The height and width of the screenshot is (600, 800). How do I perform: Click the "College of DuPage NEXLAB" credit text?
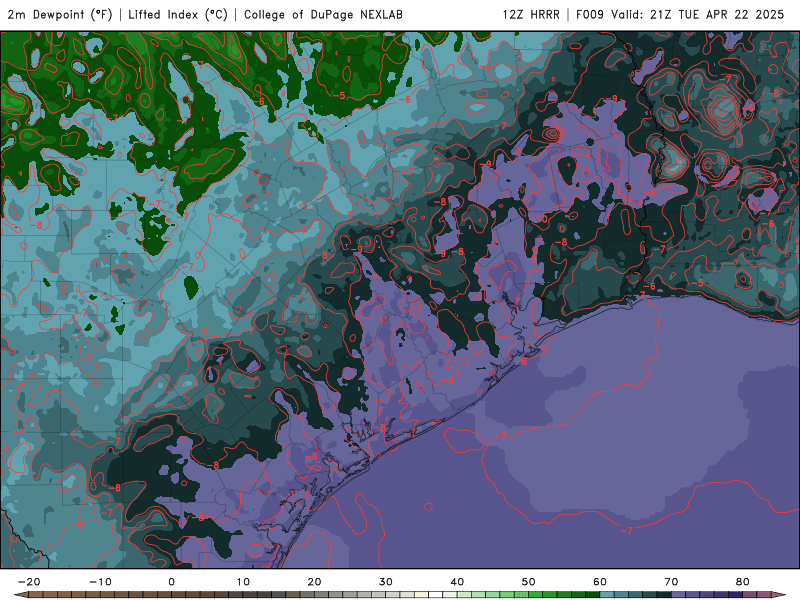click(323, 15)
